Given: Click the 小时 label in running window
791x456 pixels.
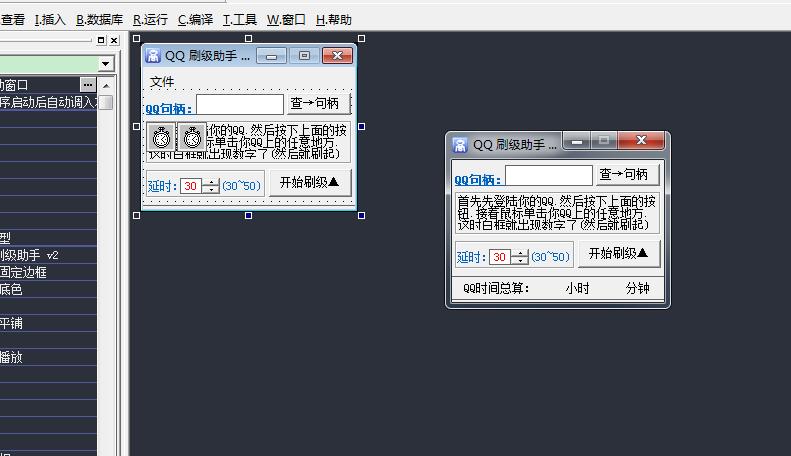Looking at the screenshot, I should (578, 289).
